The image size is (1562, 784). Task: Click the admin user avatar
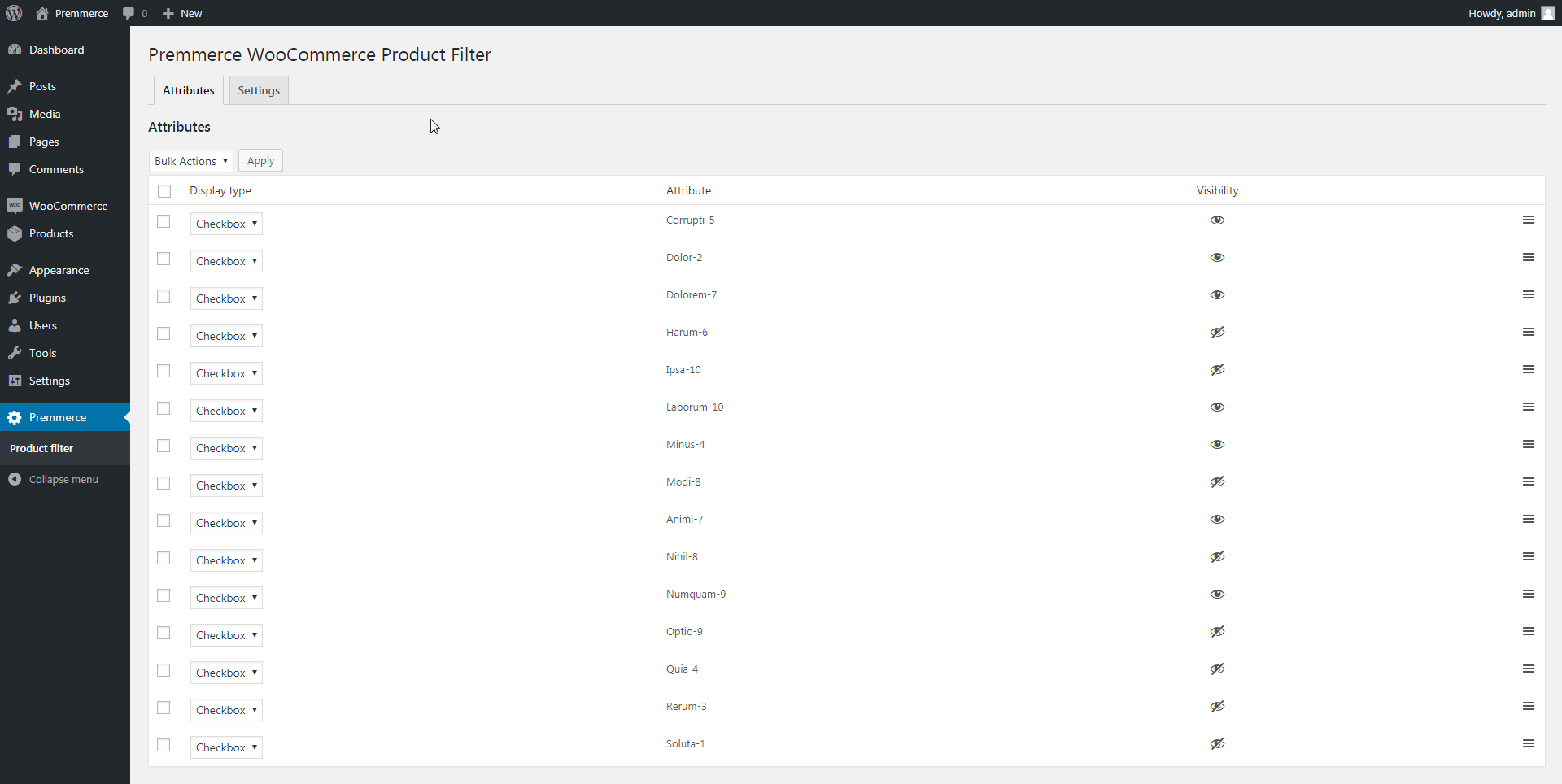point(1547,13)
